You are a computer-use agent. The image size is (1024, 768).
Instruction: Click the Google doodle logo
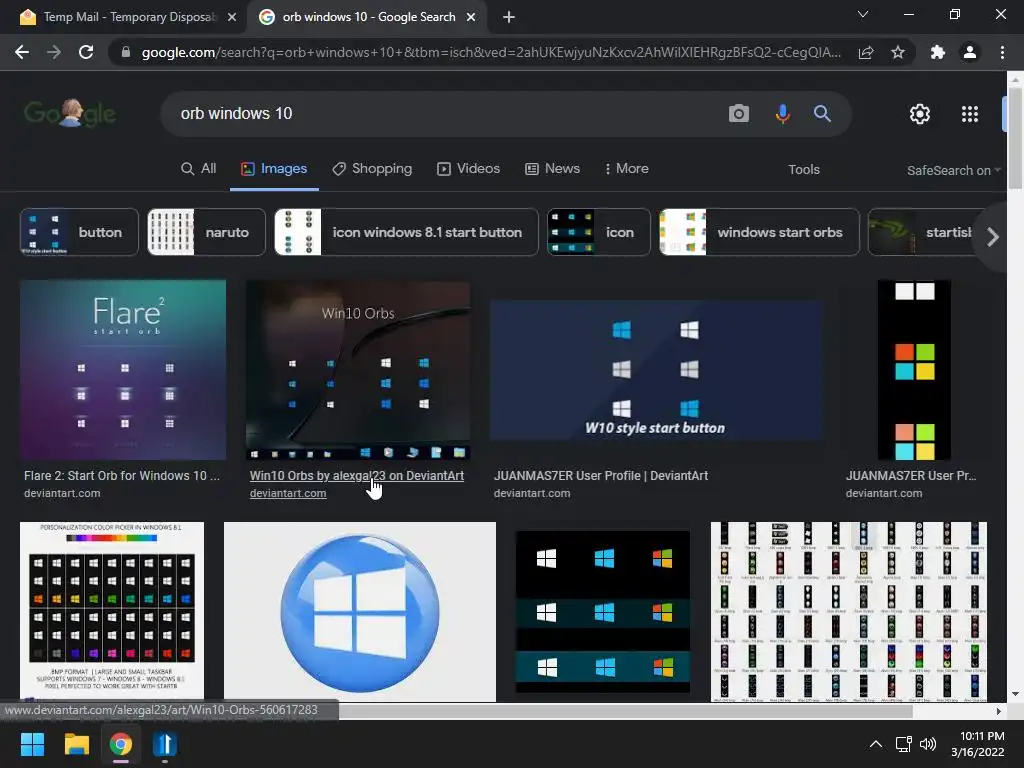[x=71, y=114]
